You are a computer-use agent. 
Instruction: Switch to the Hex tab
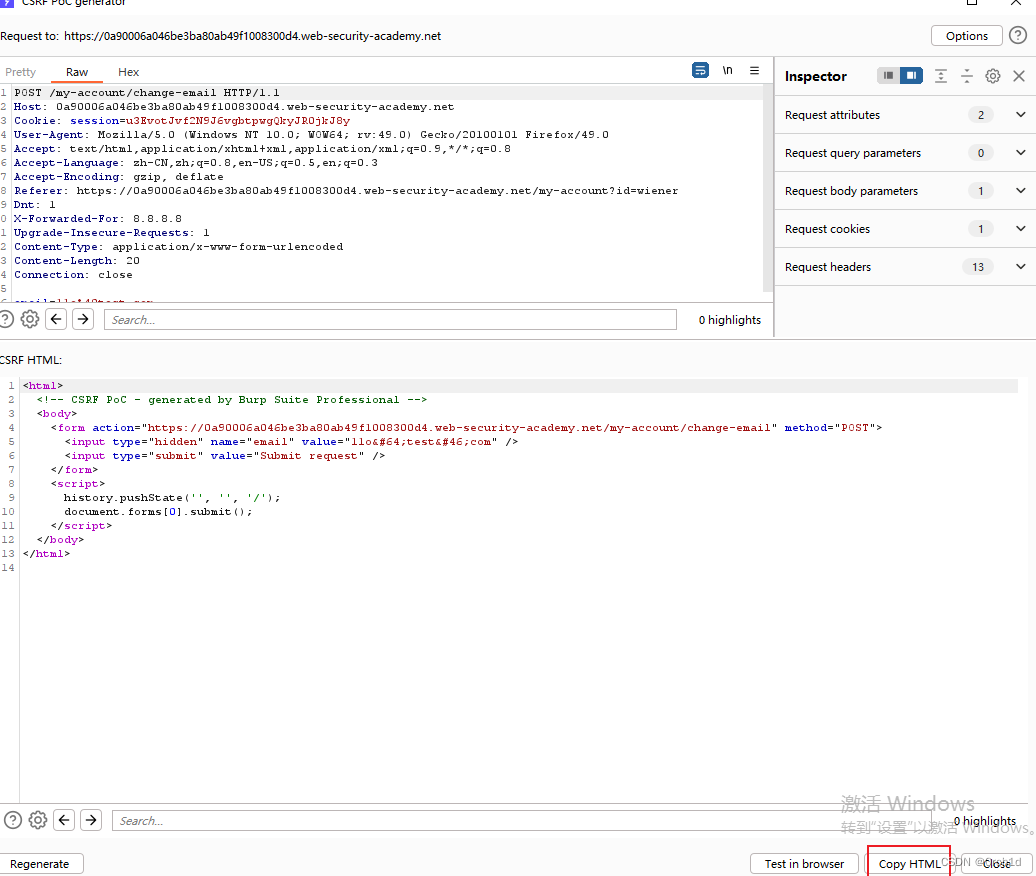(128, 72)
